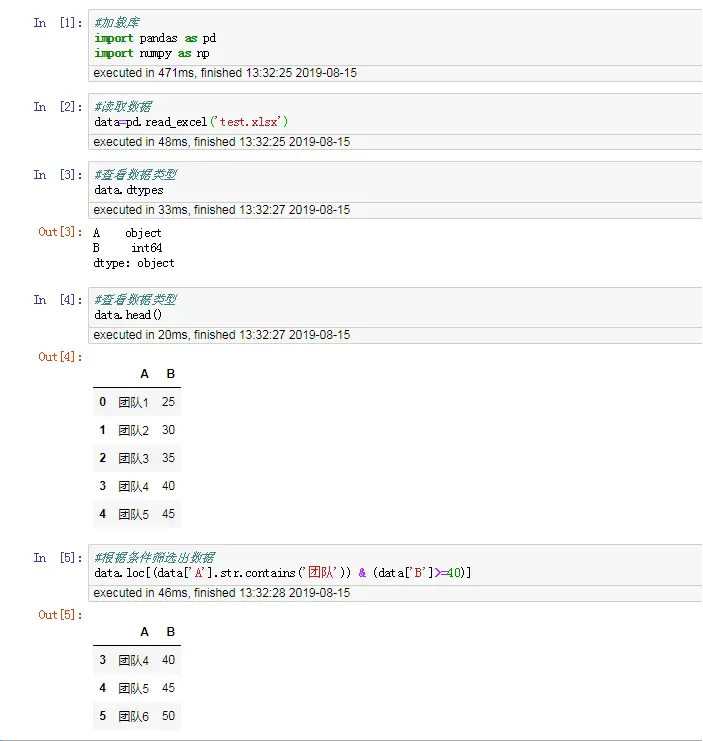Click the data.dtypes code line
Viewport: 703px width, 741px height.
click(128, 189)
